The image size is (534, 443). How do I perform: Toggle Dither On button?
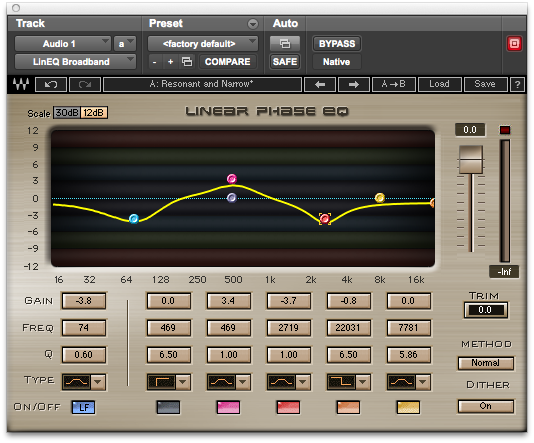tap(486, 406)
